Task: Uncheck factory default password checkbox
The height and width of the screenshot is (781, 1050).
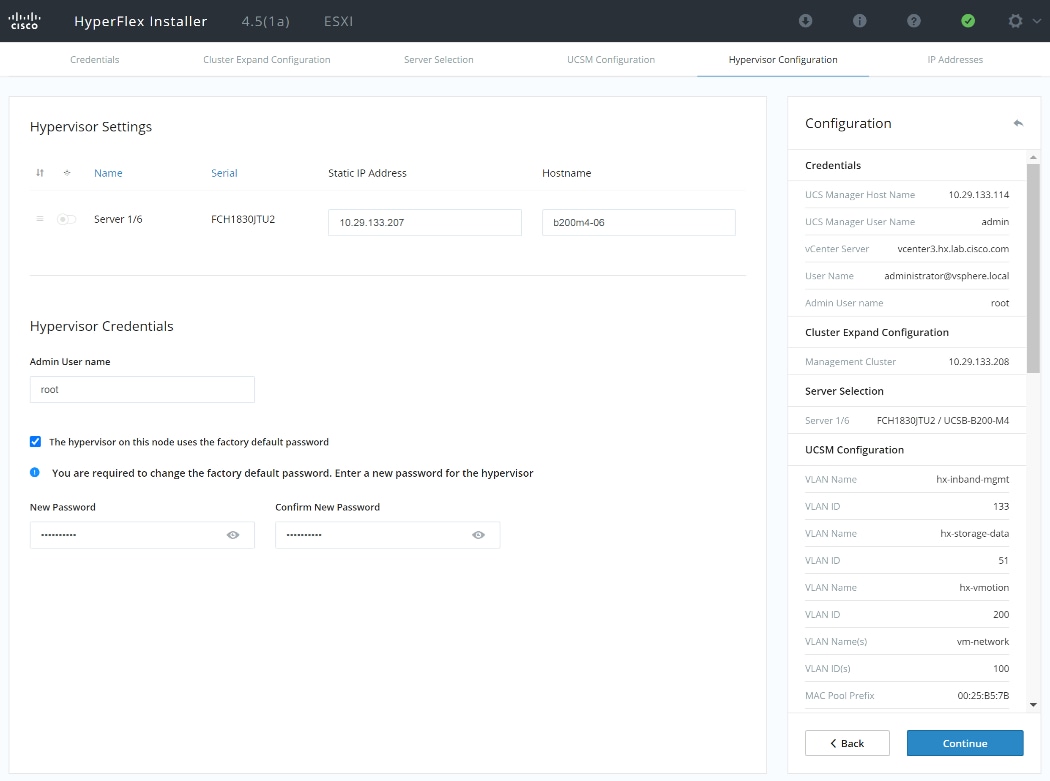Action: click(x=35, y=441)
